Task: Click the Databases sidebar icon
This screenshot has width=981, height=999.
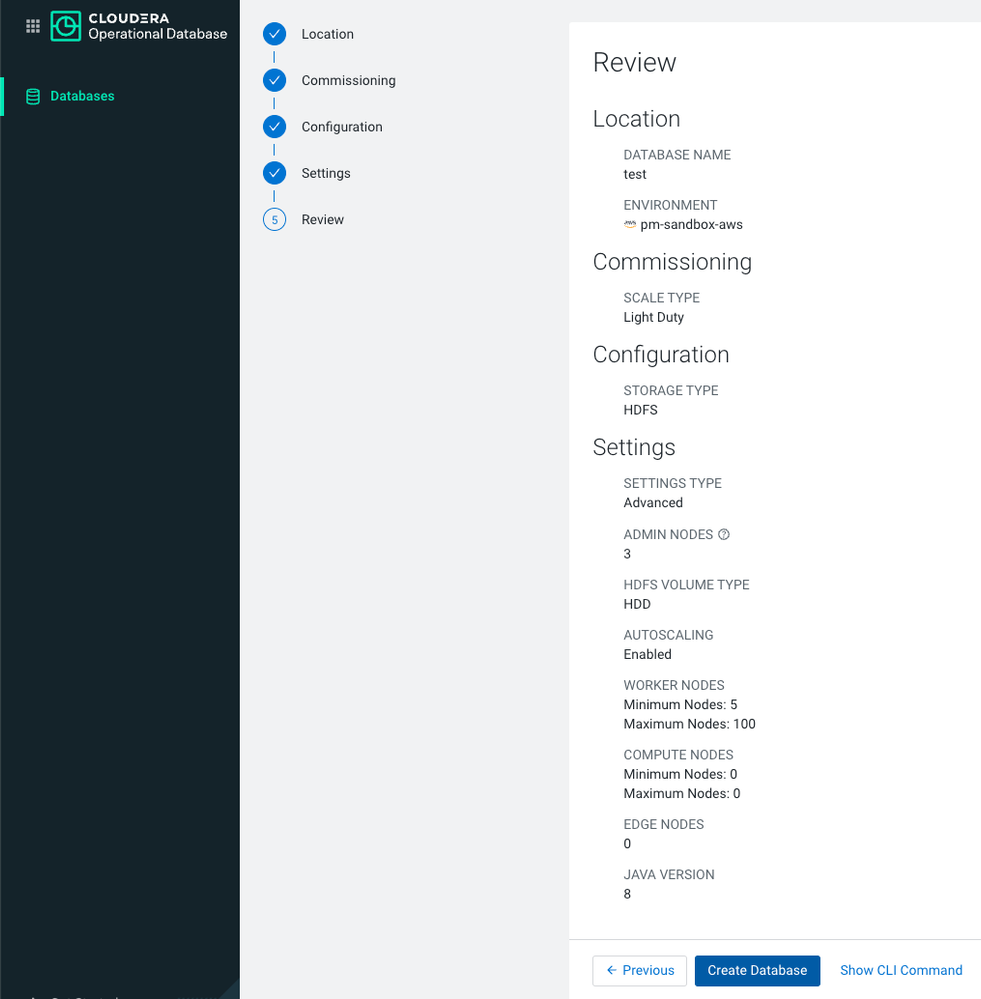Action: pyautogui.click(x=33, y=97)
